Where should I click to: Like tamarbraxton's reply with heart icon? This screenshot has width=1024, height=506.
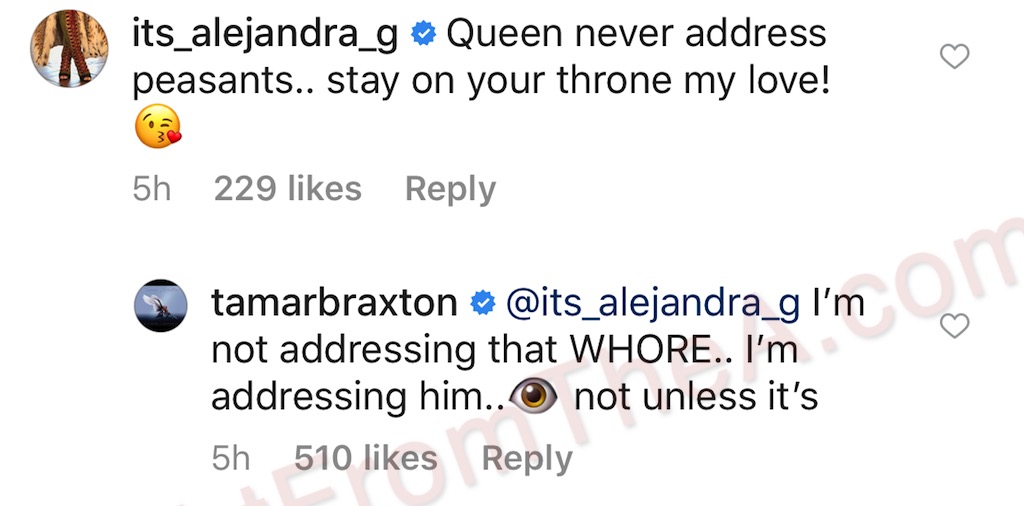tap(955, 326)
